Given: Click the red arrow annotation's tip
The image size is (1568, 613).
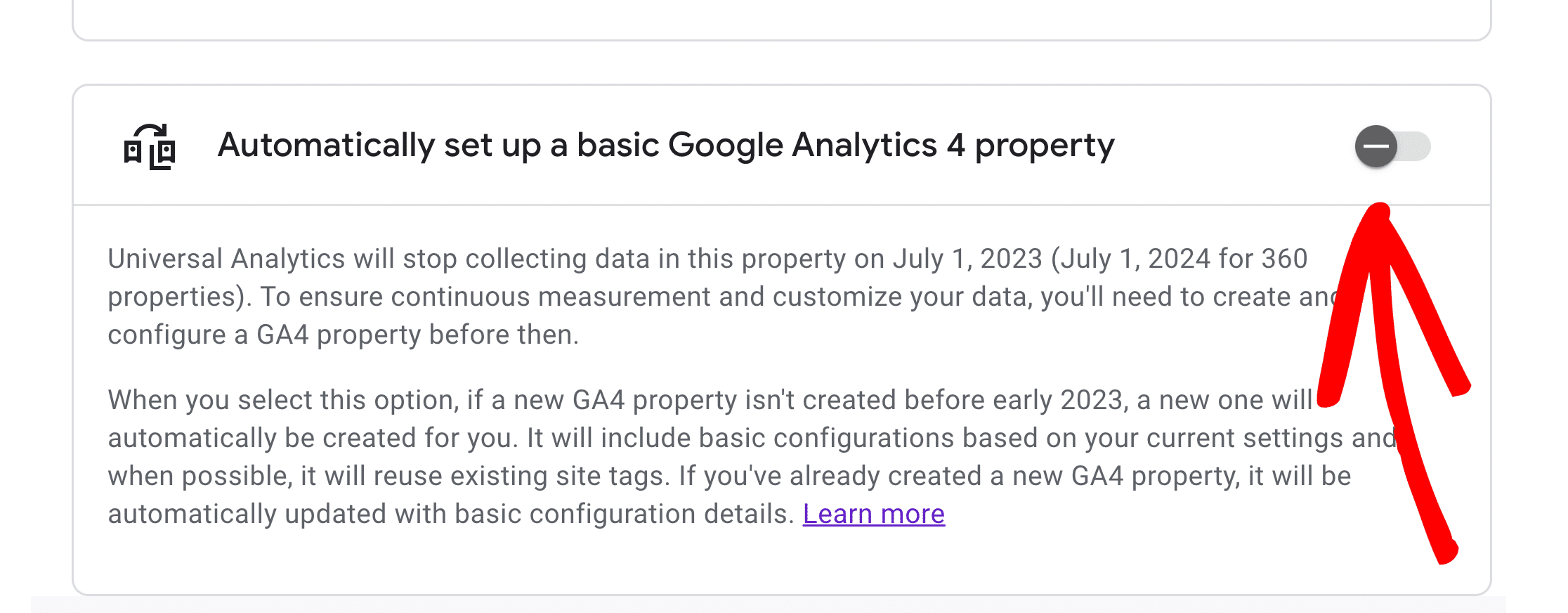Looking at the screenshot, I should pyautogui.click(x=1380, y=209).
